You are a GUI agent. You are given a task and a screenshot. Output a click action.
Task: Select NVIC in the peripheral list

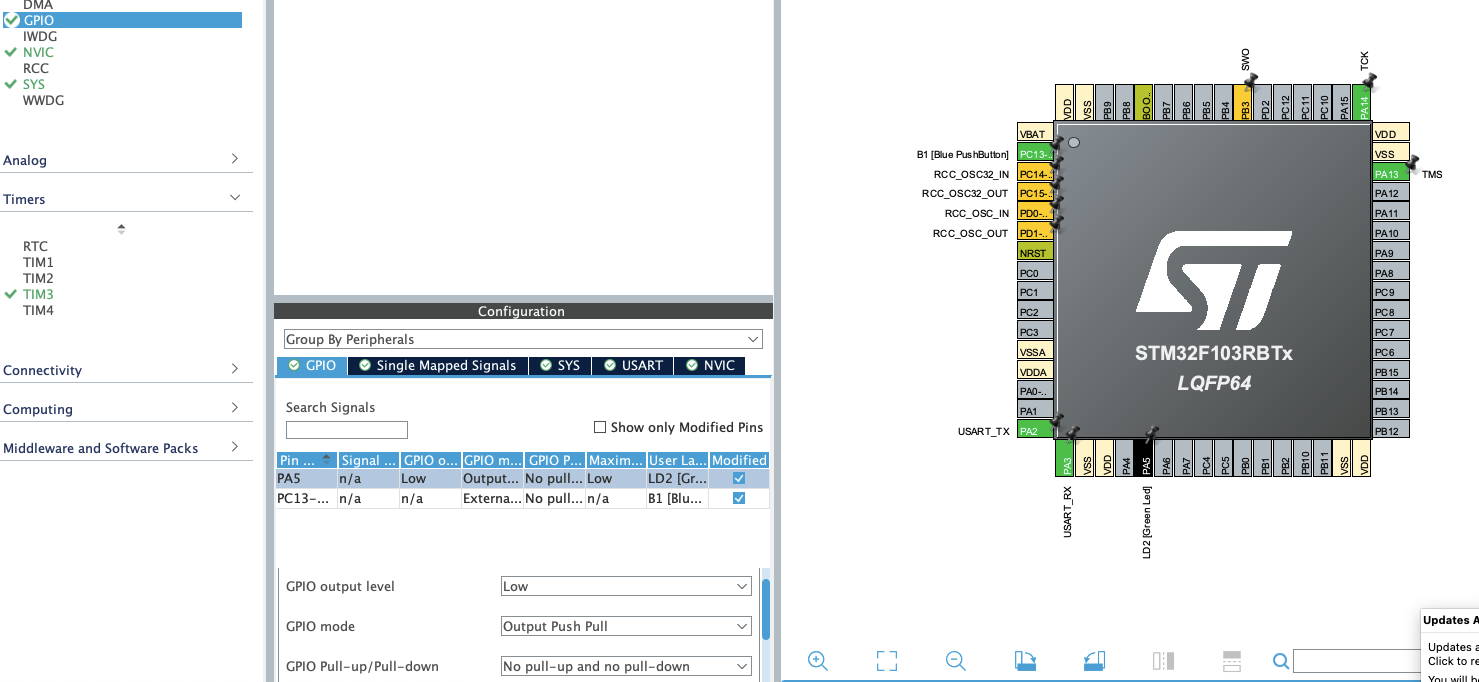[x=38, y=52]
